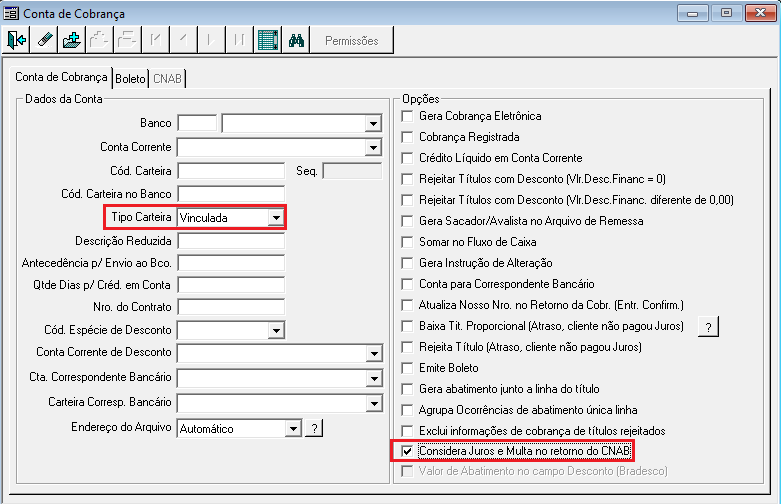Expand the Endereço do Arquivo dropdown
Image resolution: width=781 pixels, height=504 pixels.
293,428
